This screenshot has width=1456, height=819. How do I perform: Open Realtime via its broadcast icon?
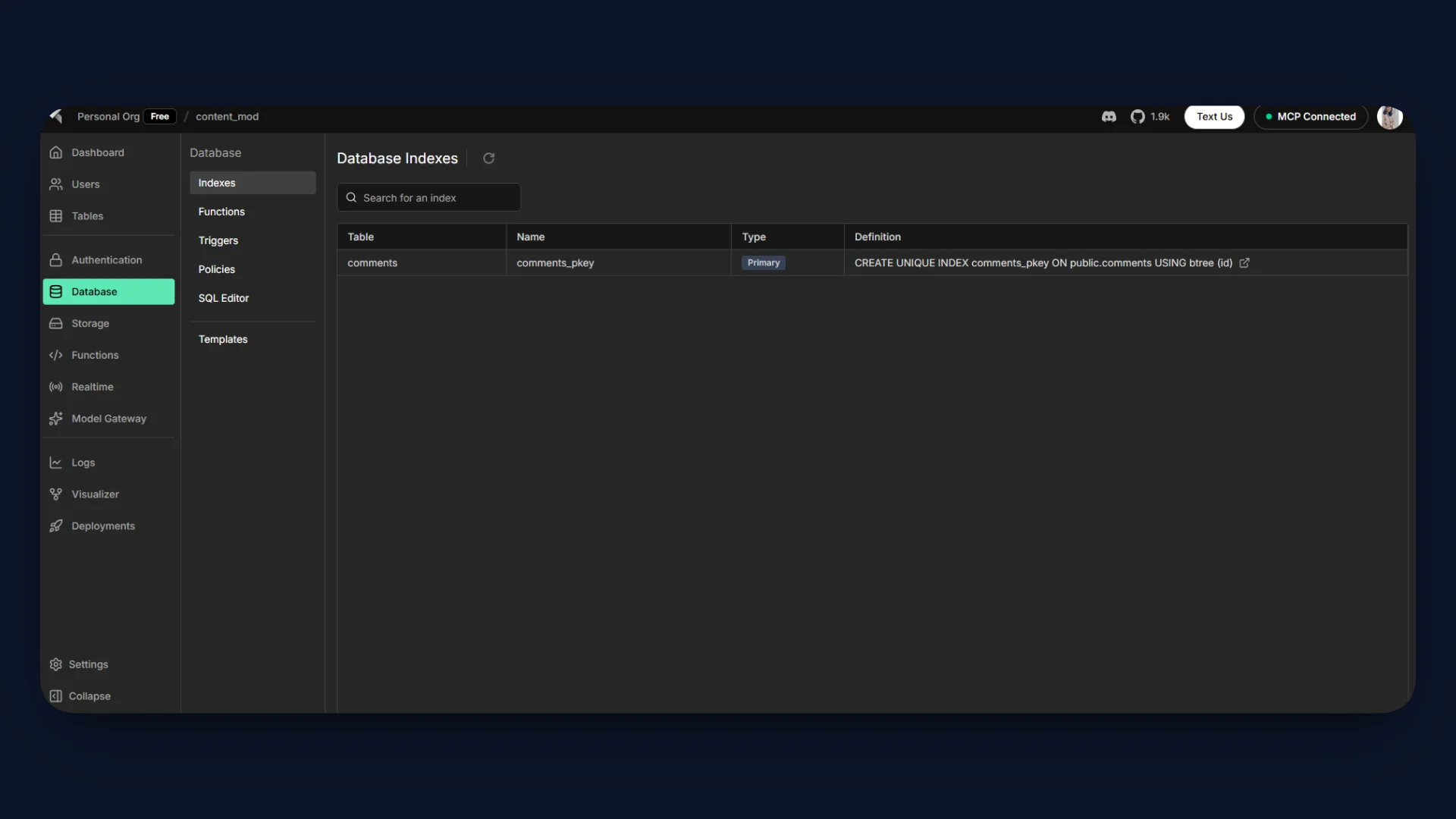point(56,387)
